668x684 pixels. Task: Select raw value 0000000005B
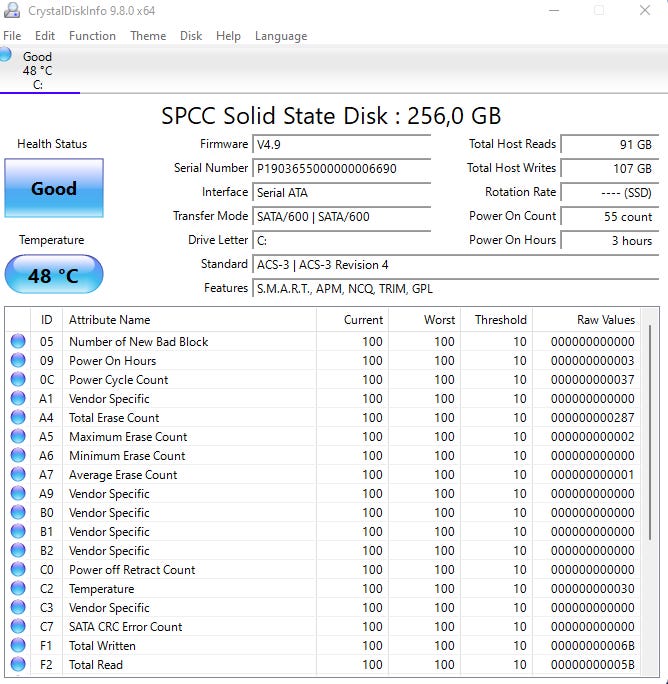click(x=593, y=665)
